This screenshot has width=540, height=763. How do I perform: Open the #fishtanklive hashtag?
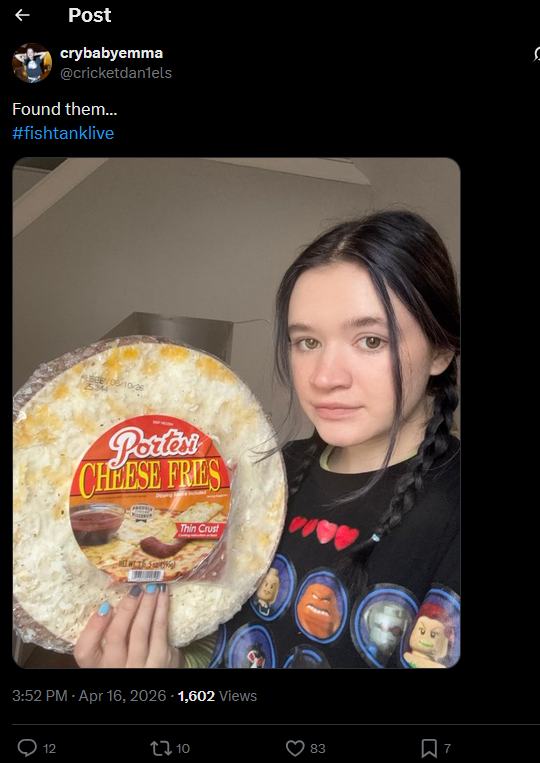(x=63, y=133)
